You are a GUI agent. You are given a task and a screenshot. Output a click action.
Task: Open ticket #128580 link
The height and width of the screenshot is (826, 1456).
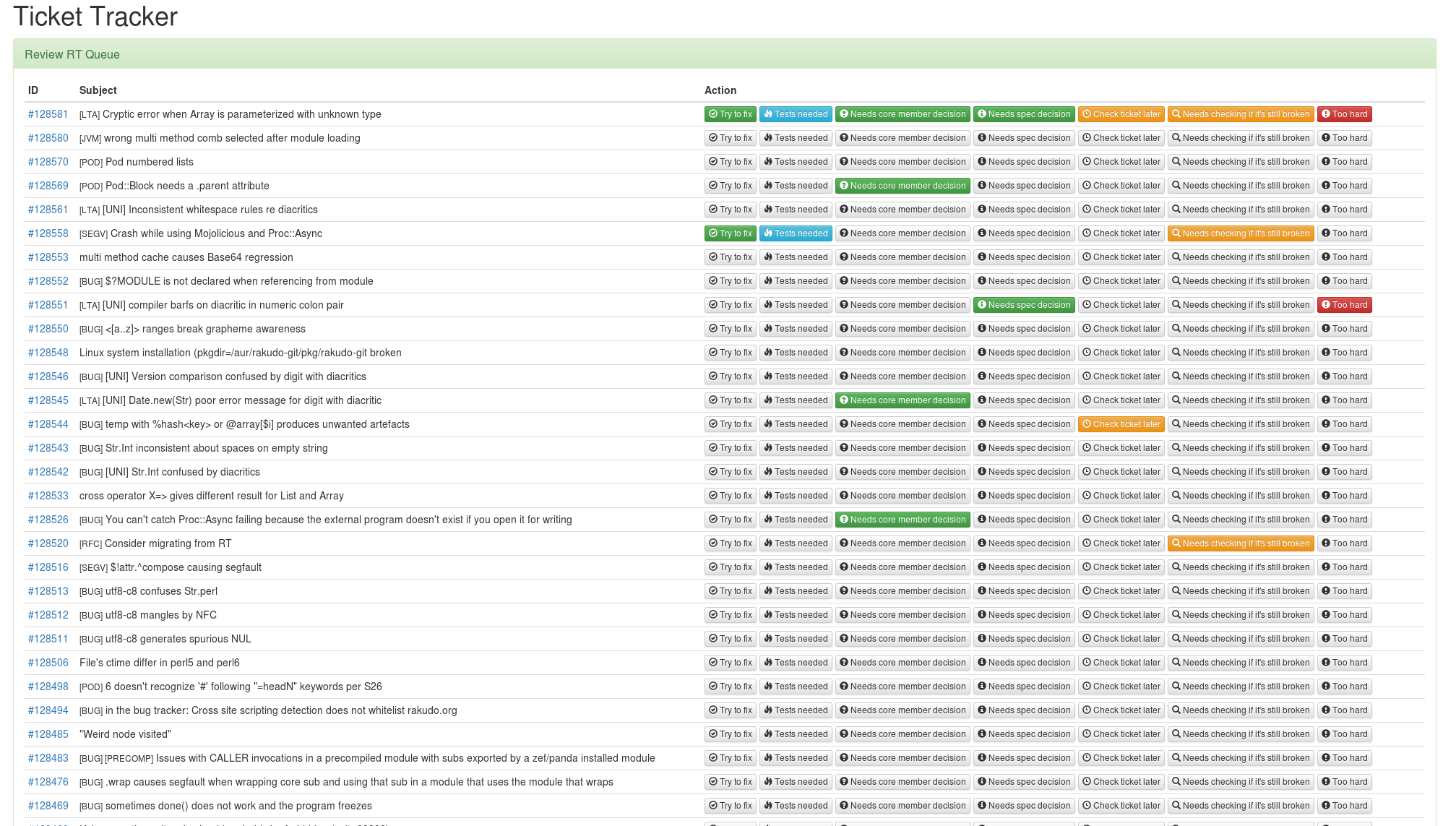pos(48,138)
